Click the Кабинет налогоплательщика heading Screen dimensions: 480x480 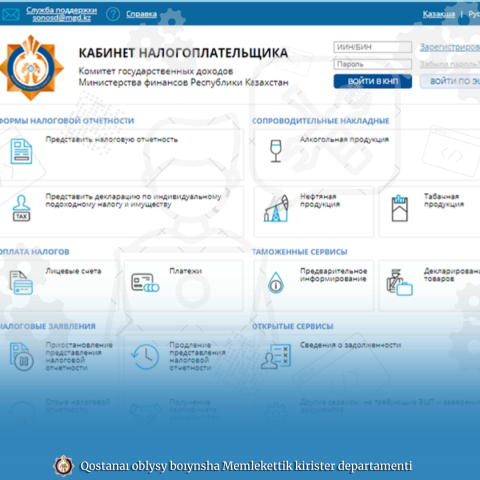[183, 53]
